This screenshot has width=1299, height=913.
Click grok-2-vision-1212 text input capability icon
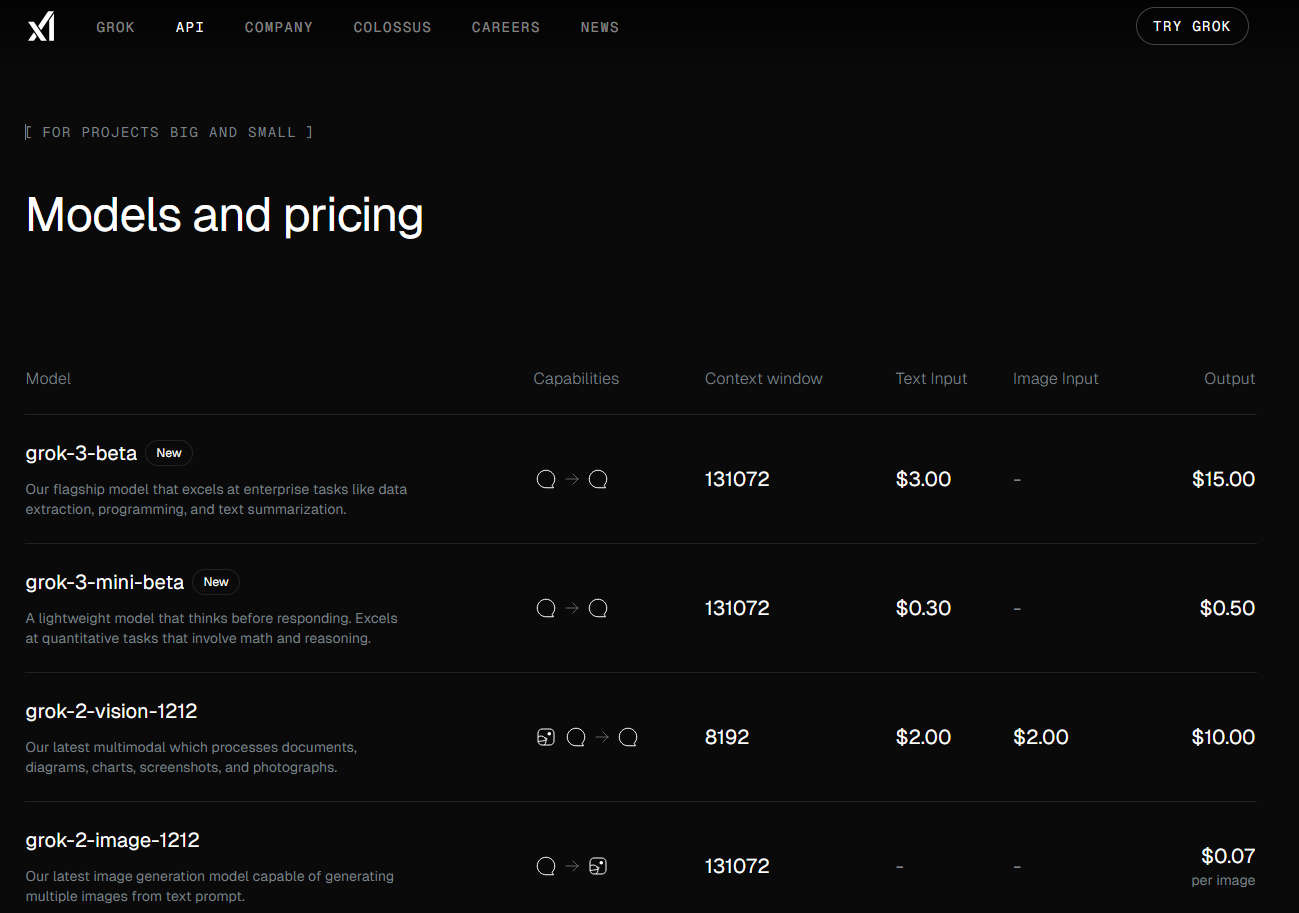coord(576,737)
